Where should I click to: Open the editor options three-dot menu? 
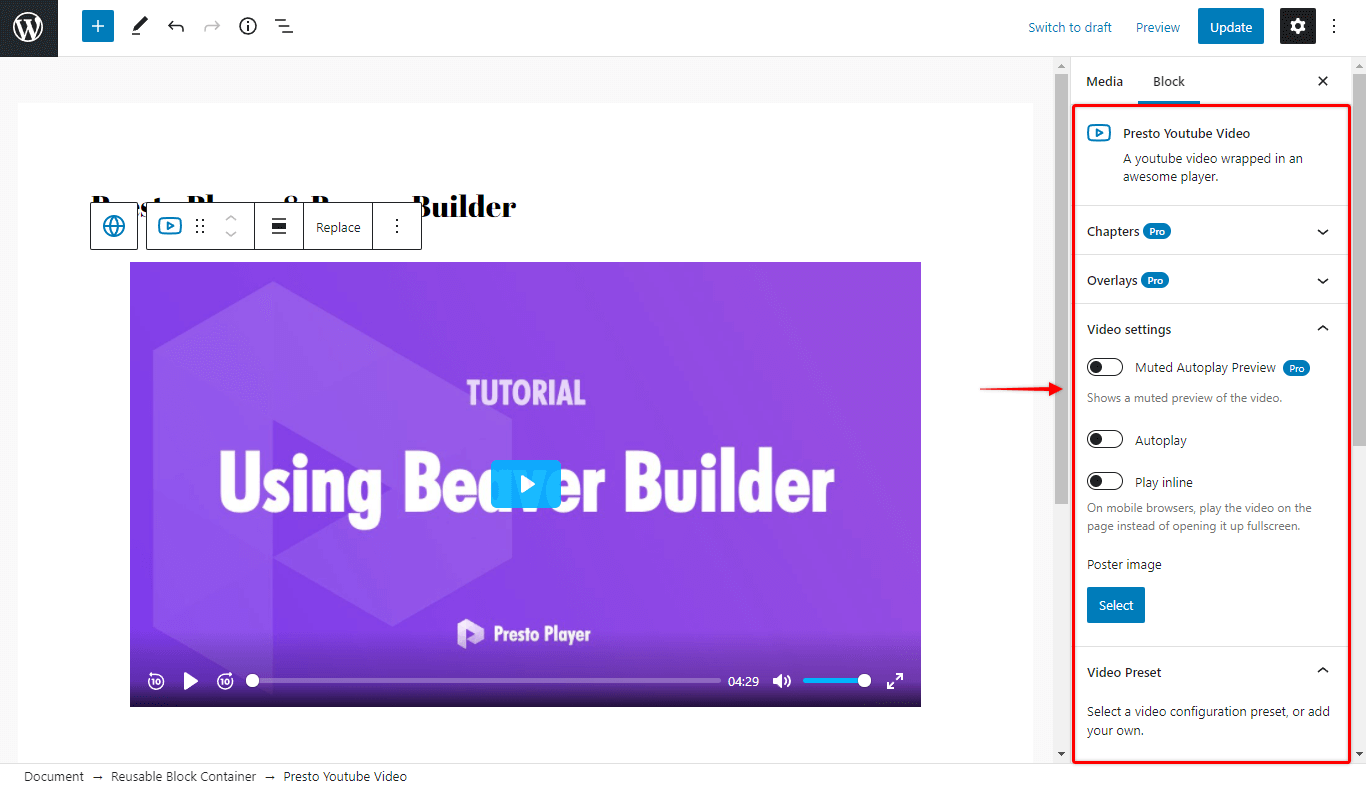click(1334, 27)
